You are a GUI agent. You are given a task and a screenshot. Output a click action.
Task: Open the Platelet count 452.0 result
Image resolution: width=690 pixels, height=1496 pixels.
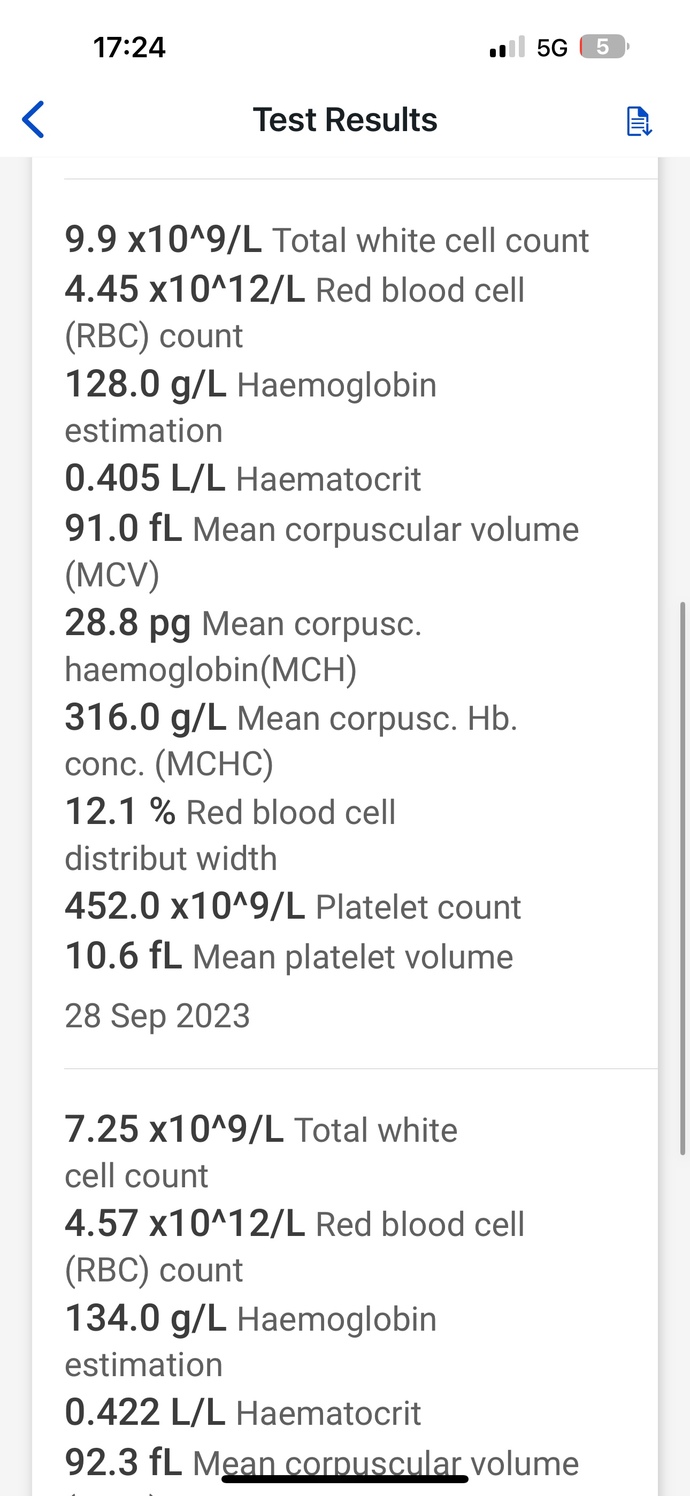click(x=292, y=906)
